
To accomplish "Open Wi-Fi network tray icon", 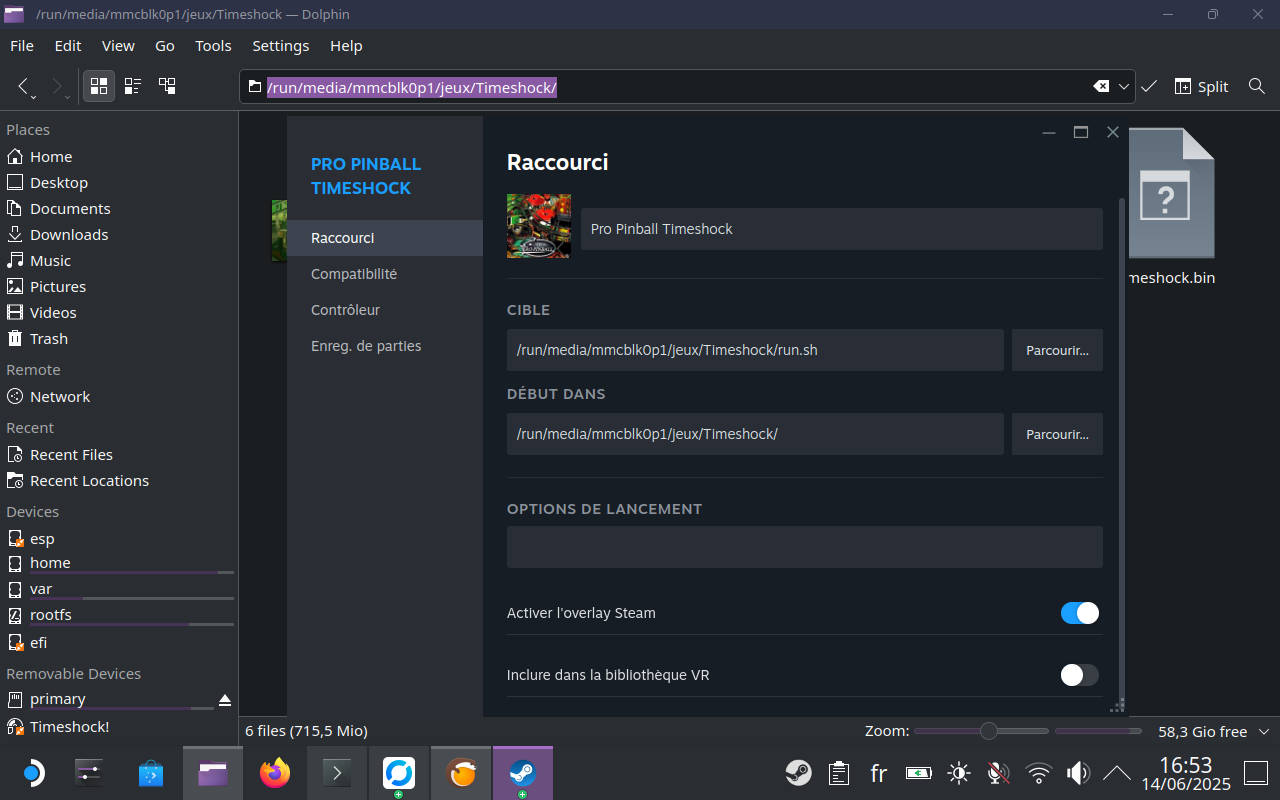I will pyautogui.click(x=1039, y=773).
